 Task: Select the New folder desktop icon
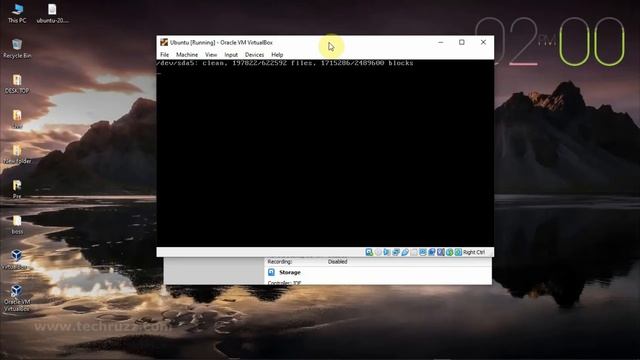(17, 154)
